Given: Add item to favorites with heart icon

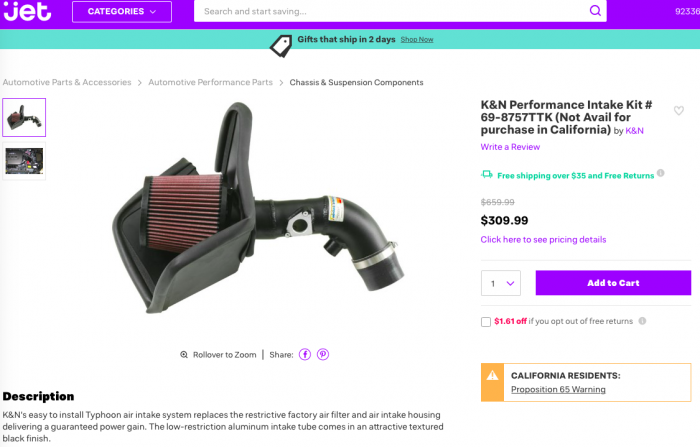Looking at the screenshot, I should [x=679, y=110].
